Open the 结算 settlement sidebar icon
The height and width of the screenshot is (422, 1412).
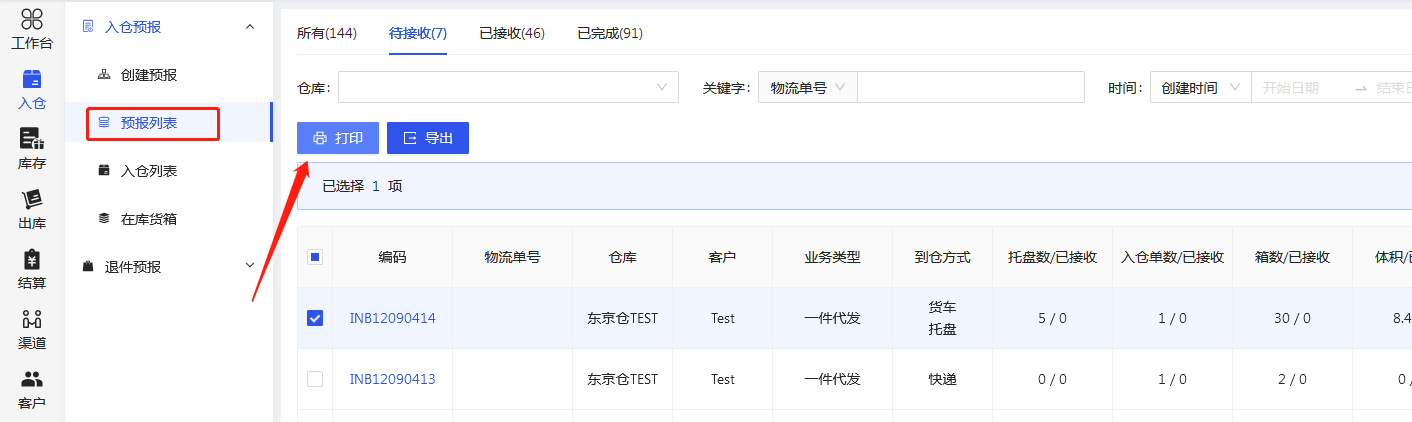click(32, 268)
